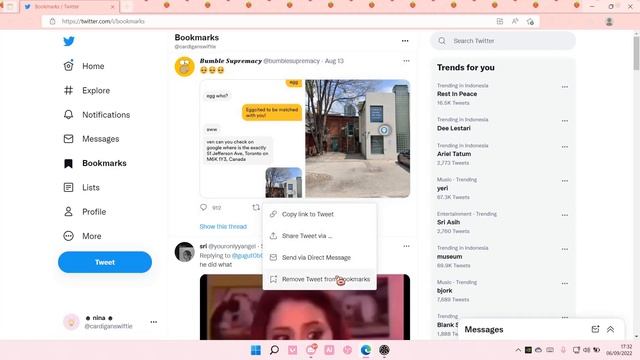Click reply icon under Bumble Supremacy tweet
Viewport: 640px width, 360px height.
pos(204,207)
